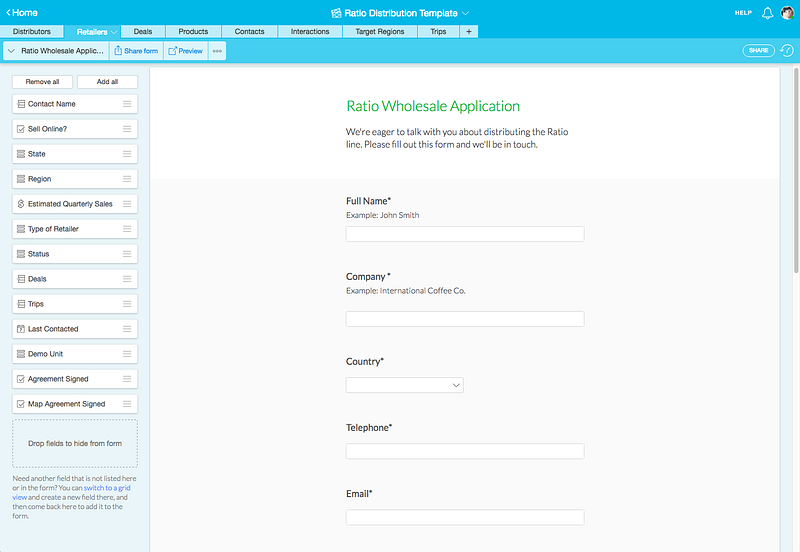Grab the Region drag handle
The width and height of the screenshot is (800, 552).
[x=127, y=179]
